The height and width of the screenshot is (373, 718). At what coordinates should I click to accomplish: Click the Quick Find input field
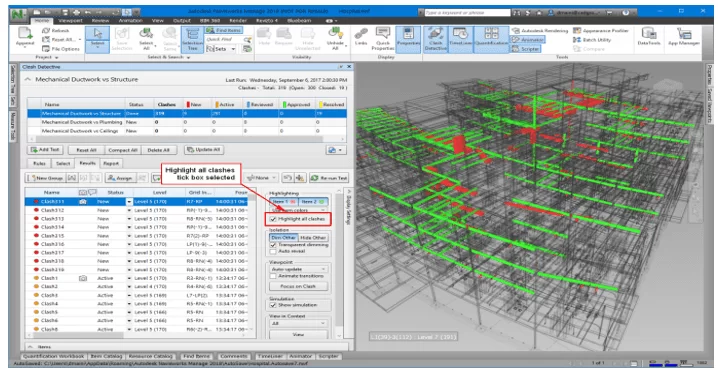(x=224, y=40)
